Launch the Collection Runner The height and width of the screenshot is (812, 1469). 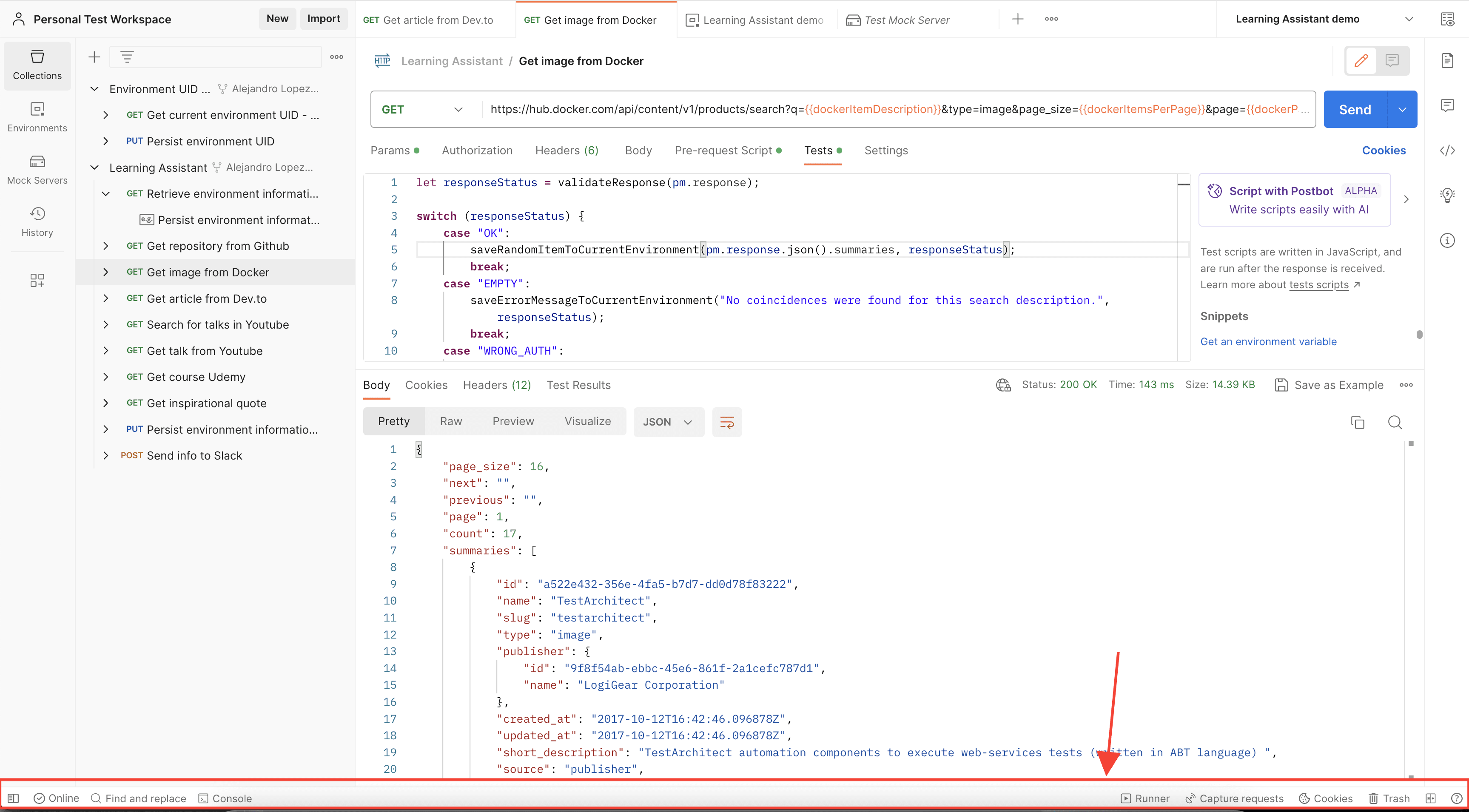(1145, 798)
